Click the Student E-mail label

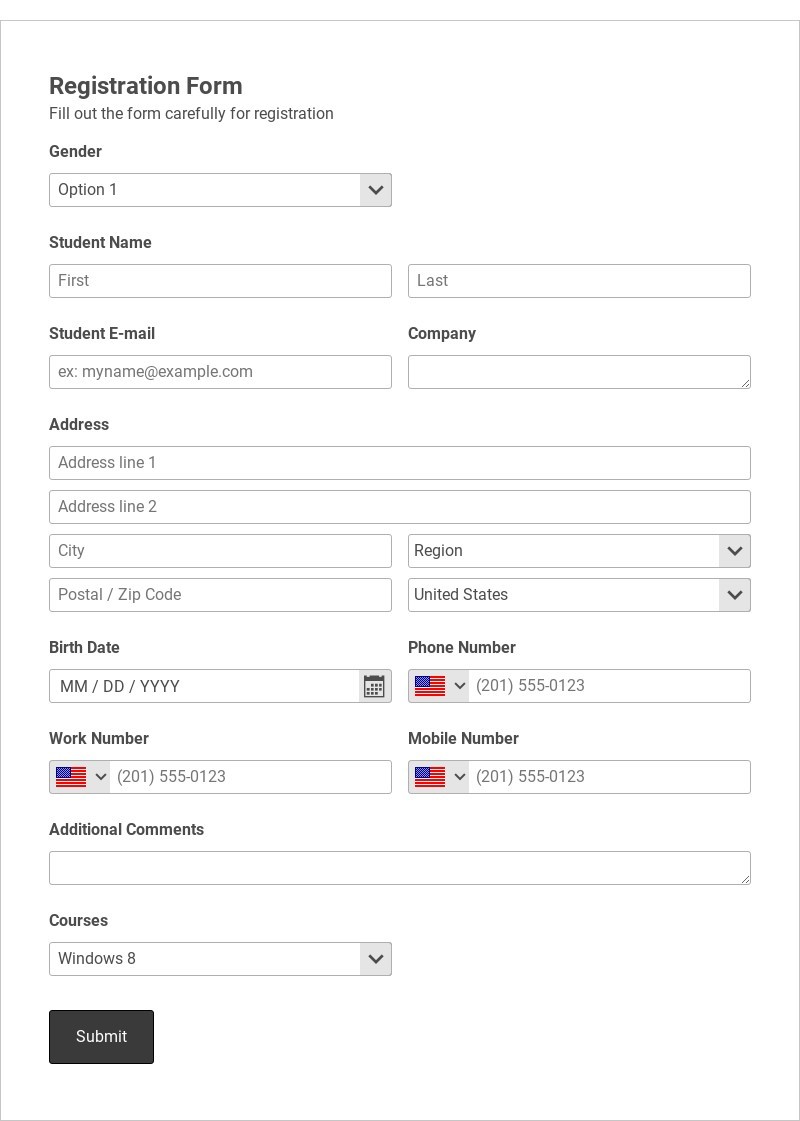[x=102, y=334]
